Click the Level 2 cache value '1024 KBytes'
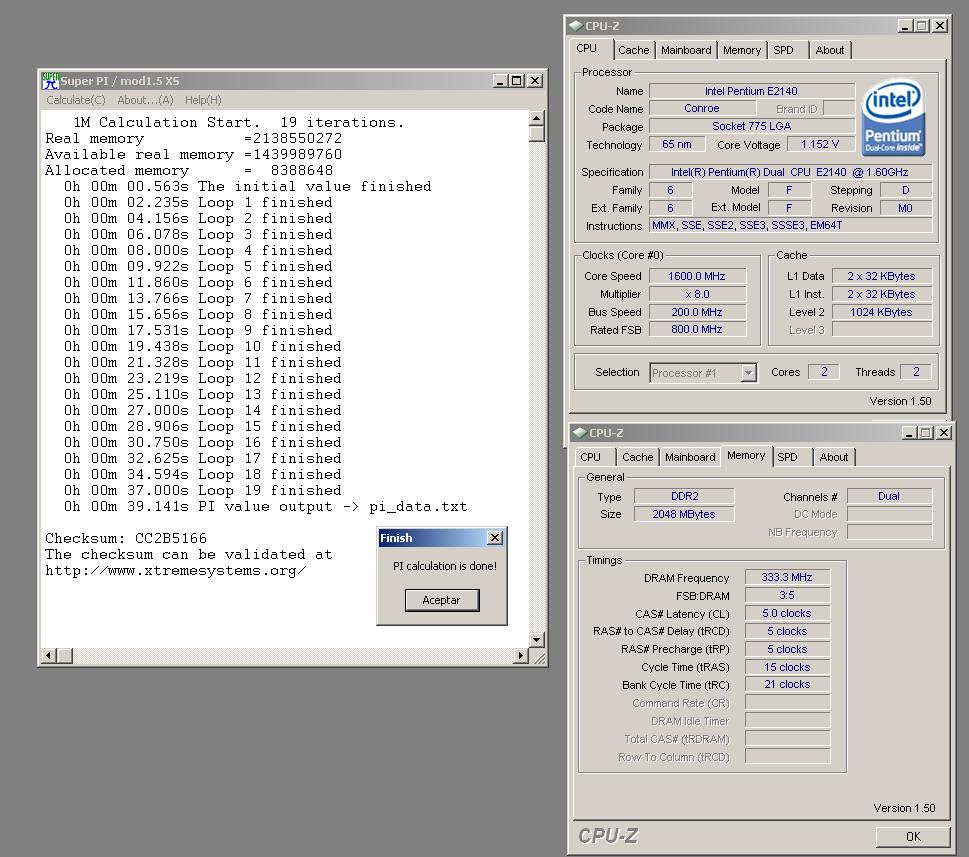969x857 pixels. (x=881, y=312)
